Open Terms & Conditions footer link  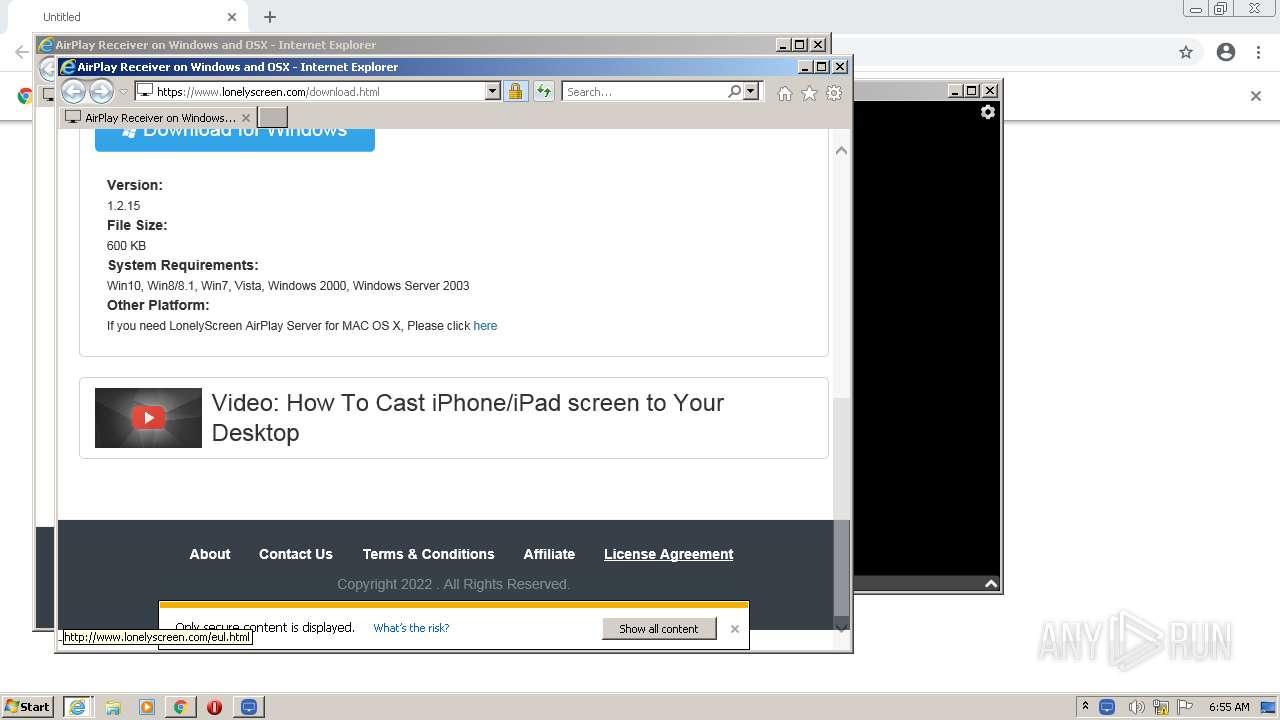pos(428,554)
